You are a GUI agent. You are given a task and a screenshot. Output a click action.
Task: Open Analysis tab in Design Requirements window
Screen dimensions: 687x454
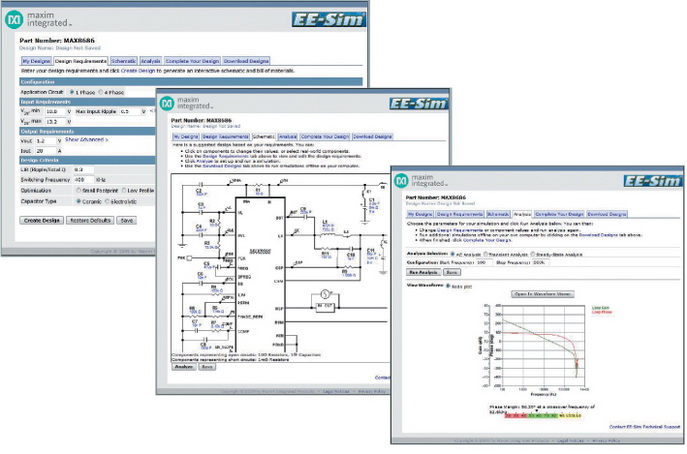(151, 61)
